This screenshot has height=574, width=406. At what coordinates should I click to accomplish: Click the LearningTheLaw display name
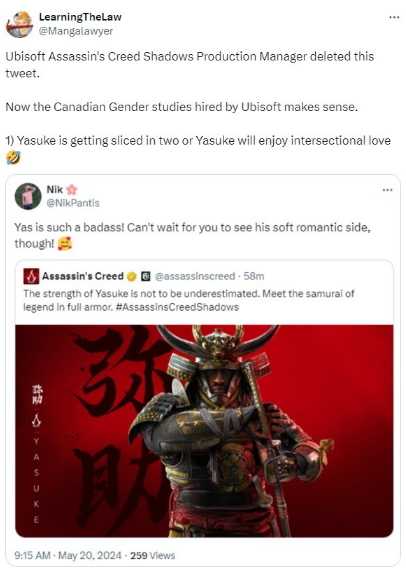[80, 17]
